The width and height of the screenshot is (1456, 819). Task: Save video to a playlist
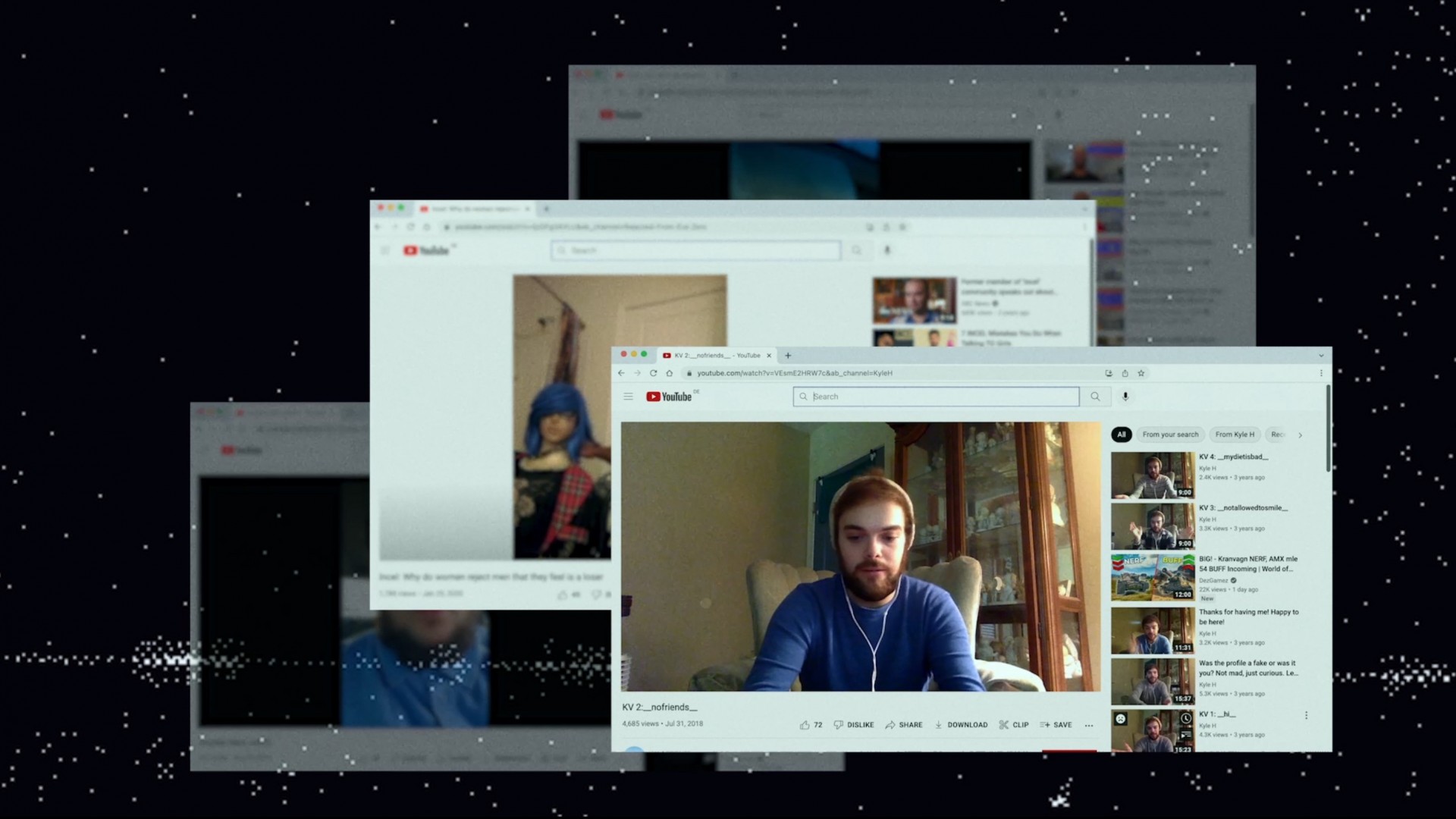coord(1056,725)
